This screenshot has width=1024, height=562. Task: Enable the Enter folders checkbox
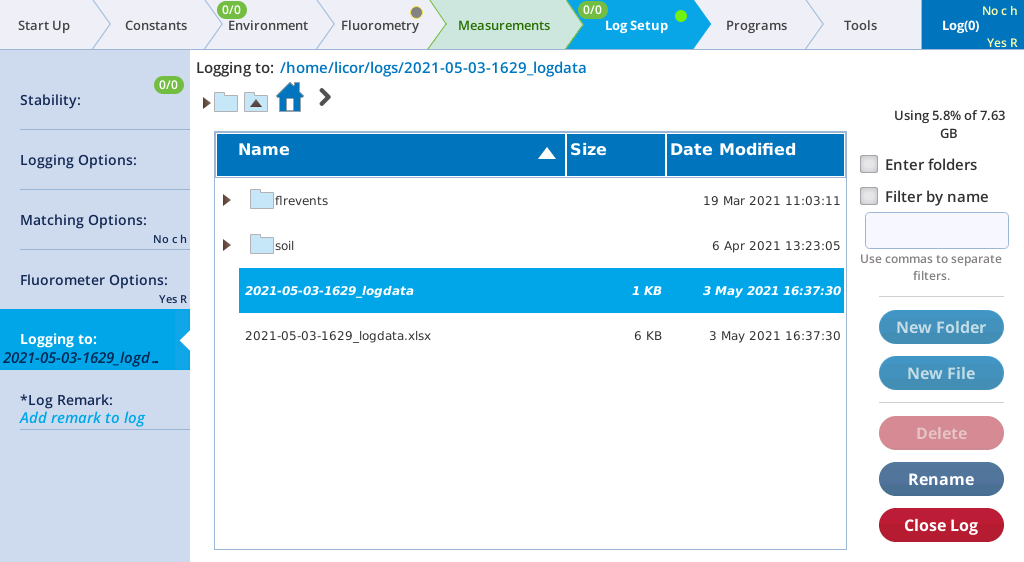869,164
